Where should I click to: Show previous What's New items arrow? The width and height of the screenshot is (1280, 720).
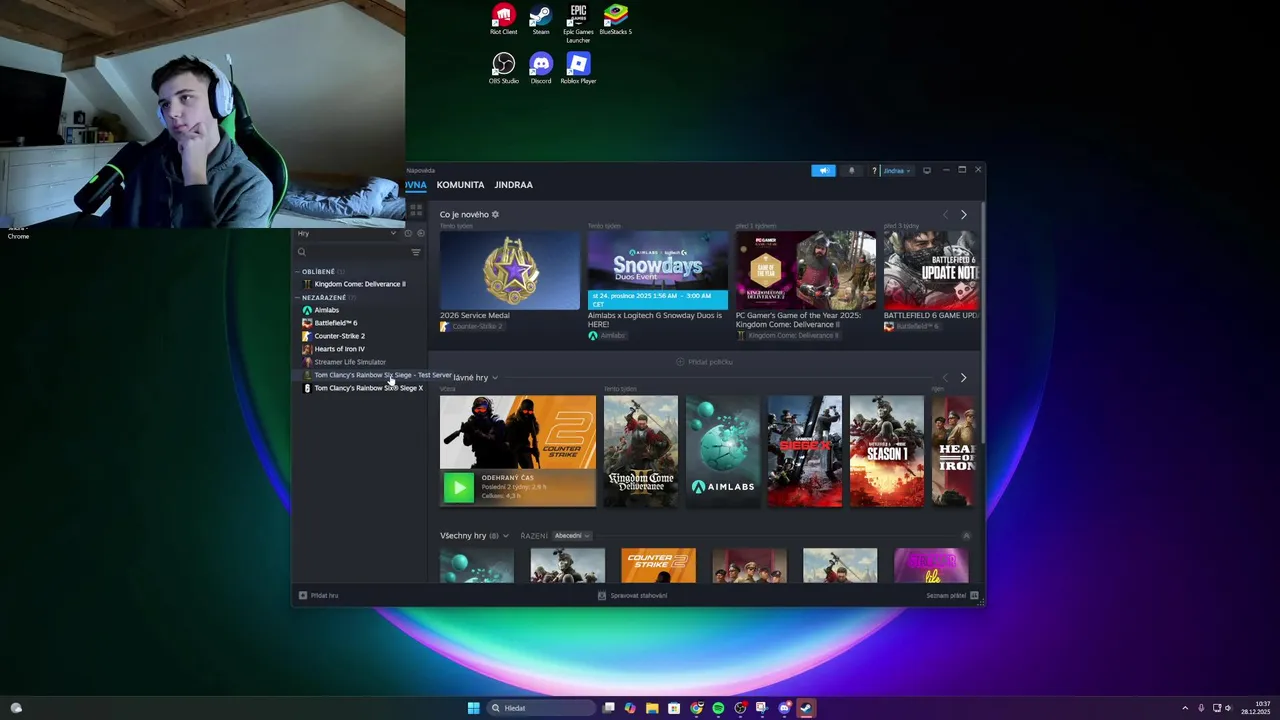pyautogui.click(x=945, y=215)
